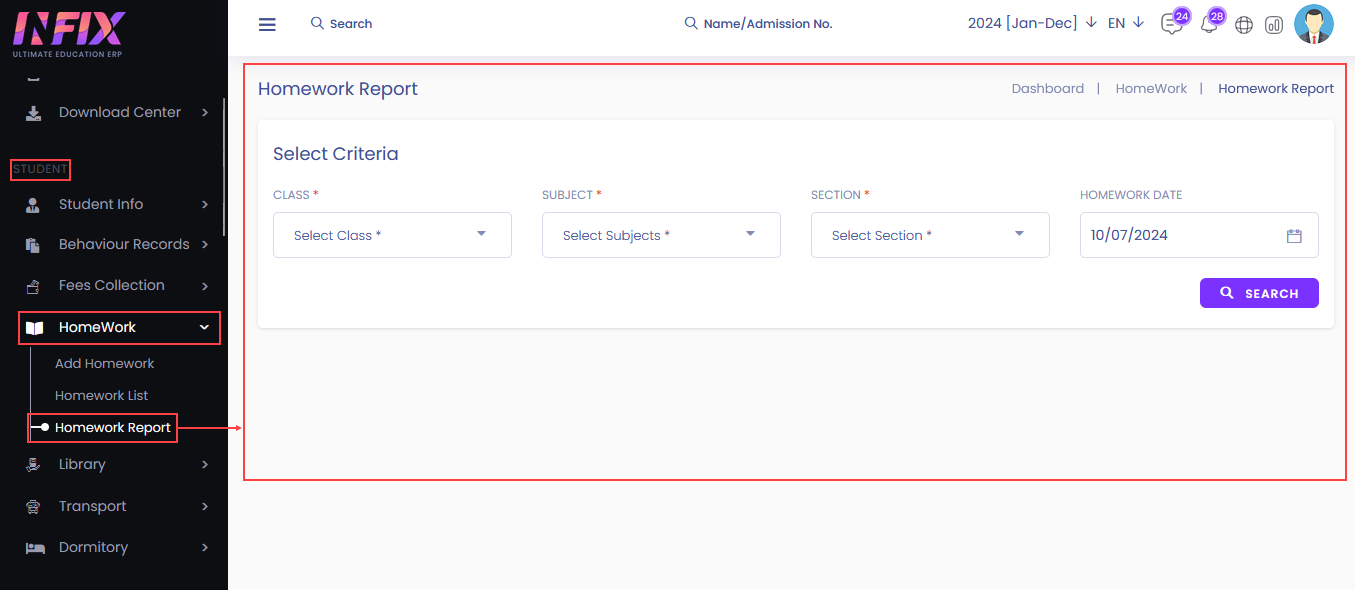Image resolution: width=1355 pixels, height=590 pixels.
Task: Click the Library icon
Action: pos(34,465)
